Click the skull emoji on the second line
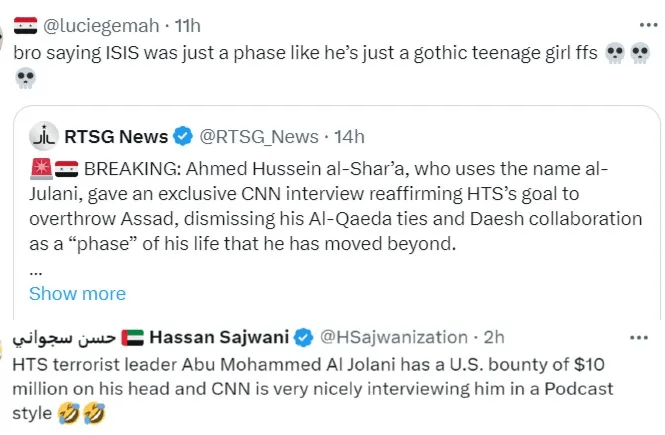This screenshot has width=665, height=435. pos(25,78)
